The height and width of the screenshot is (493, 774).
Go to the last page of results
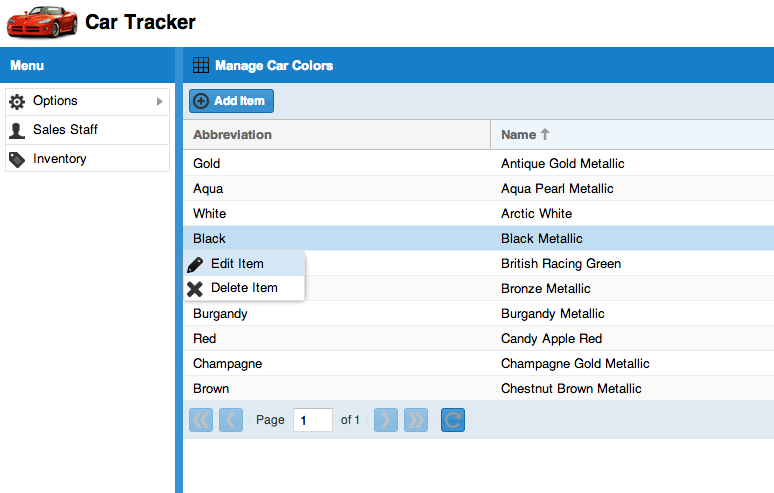coord(416,420)
